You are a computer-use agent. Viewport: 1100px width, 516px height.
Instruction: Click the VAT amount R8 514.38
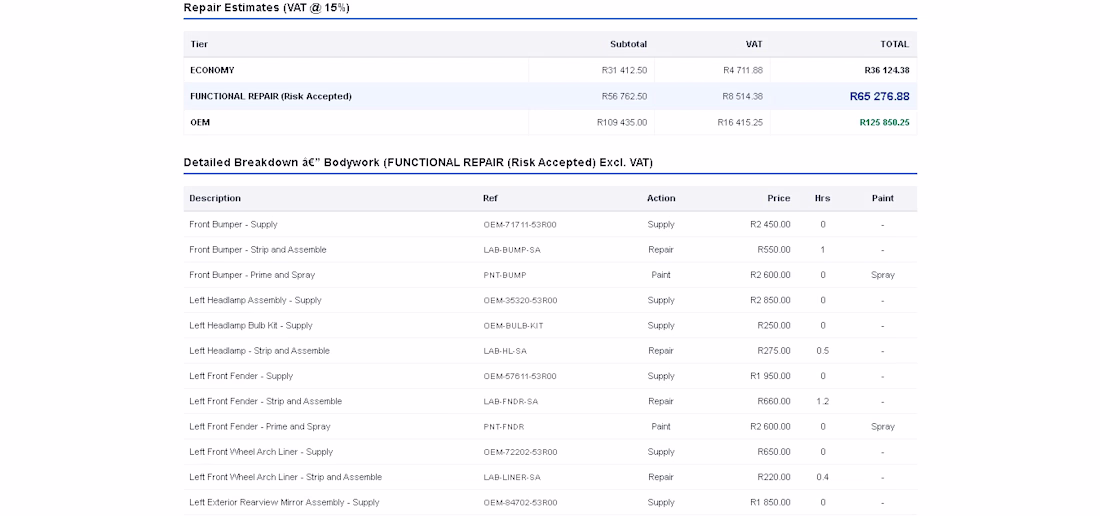742,96
